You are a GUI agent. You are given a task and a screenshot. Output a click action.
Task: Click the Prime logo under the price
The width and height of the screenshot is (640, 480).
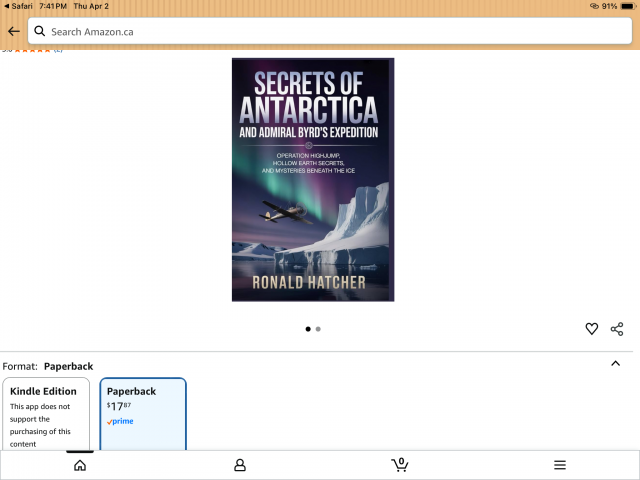[120, 422]
